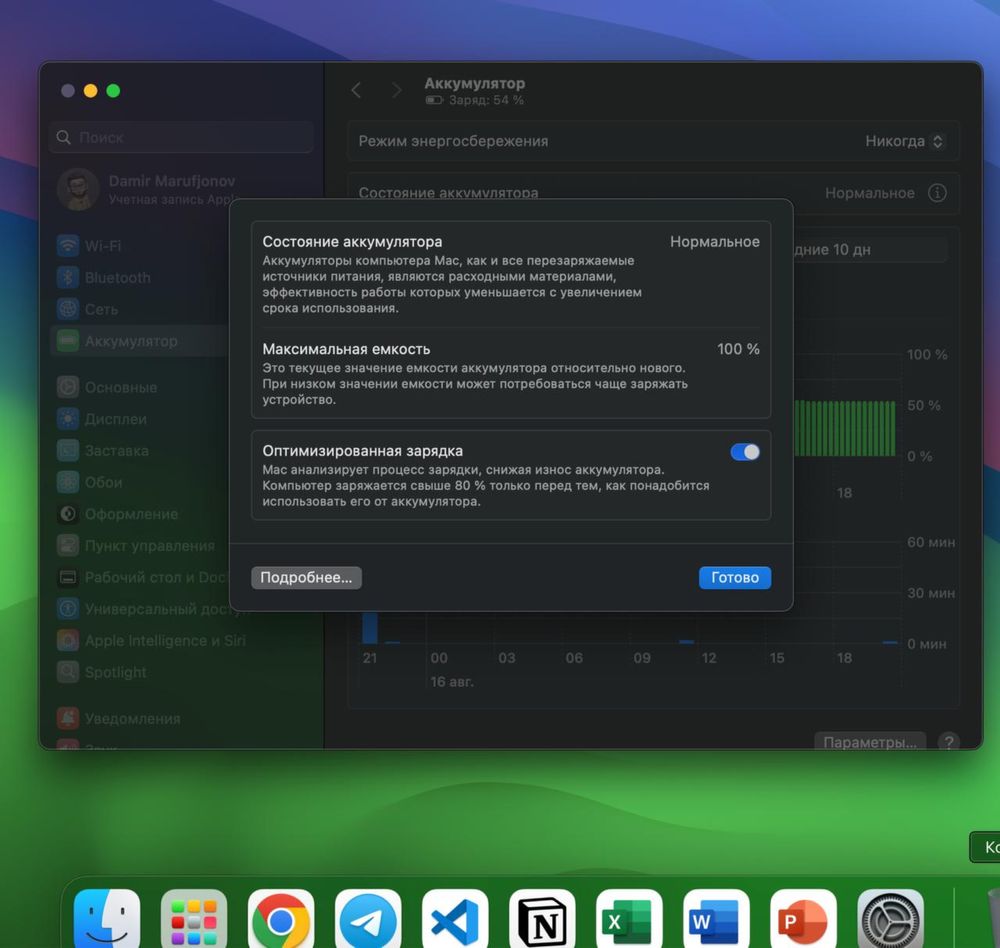The width and height of the screenshot is (1000, 948).
Task: Click the Apple Intelligence и Siri icon
Action: point(68,641)
